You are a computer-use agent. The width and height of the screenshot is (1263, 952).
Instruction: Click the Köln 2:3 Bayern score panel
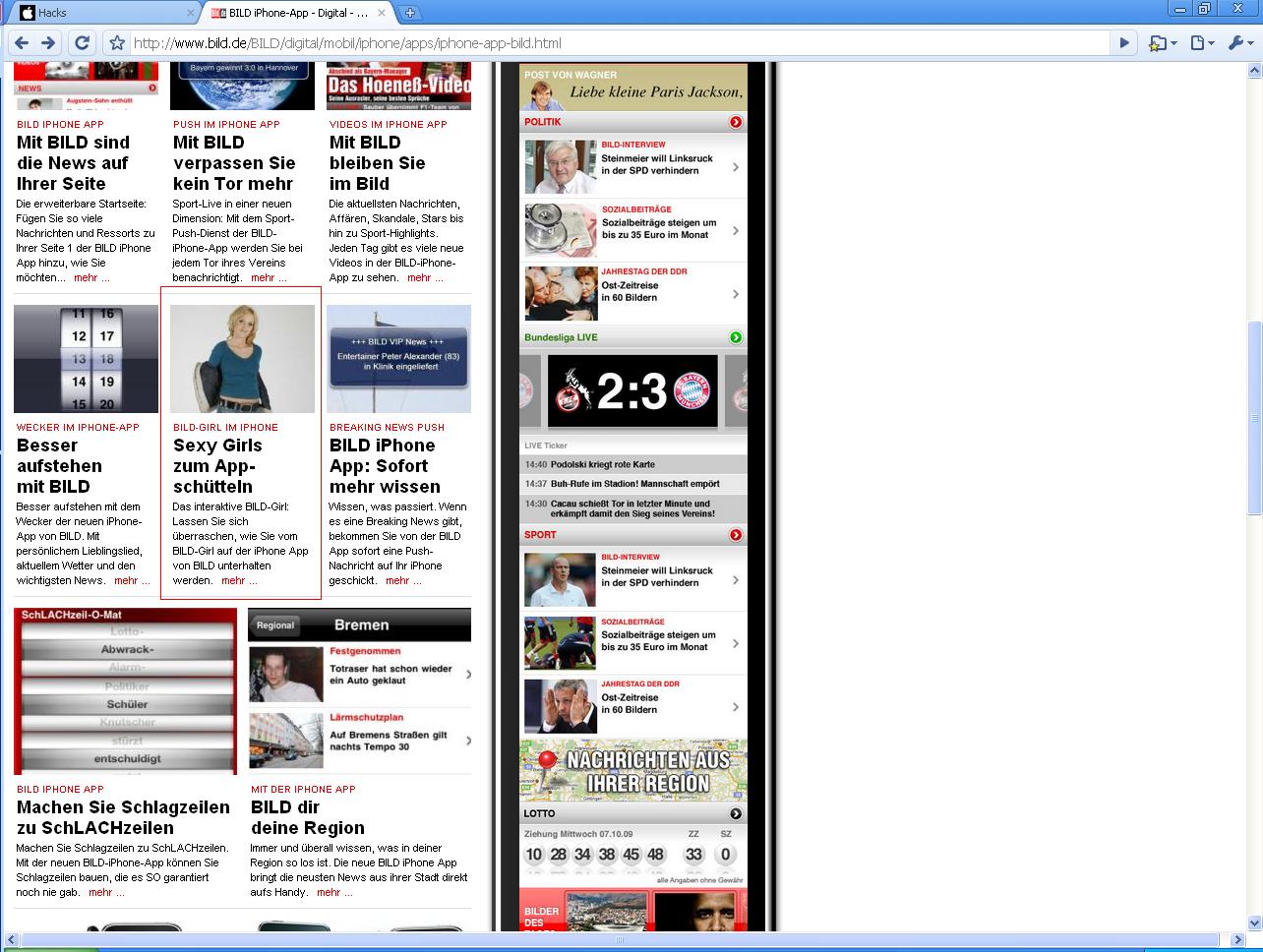point(632,391)
